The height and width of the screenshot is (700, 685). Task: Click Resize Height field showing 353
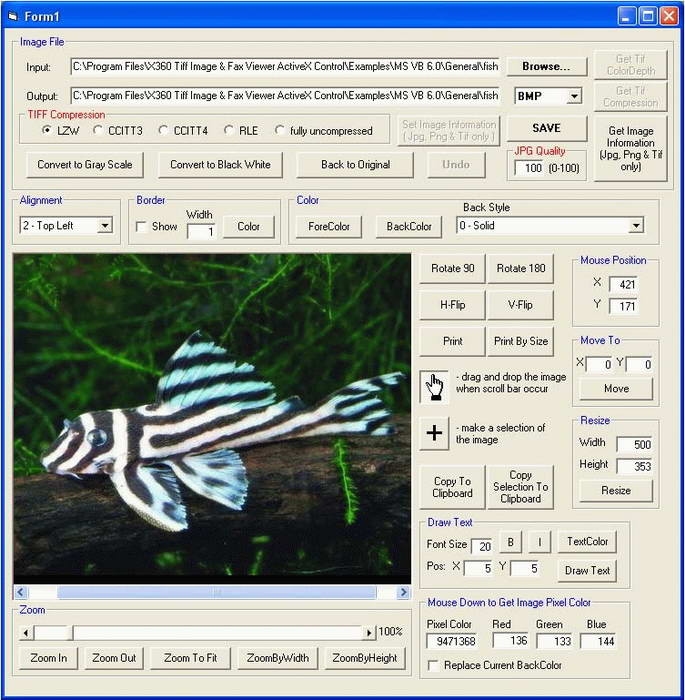pyautogui.click(x=635, y=467)
